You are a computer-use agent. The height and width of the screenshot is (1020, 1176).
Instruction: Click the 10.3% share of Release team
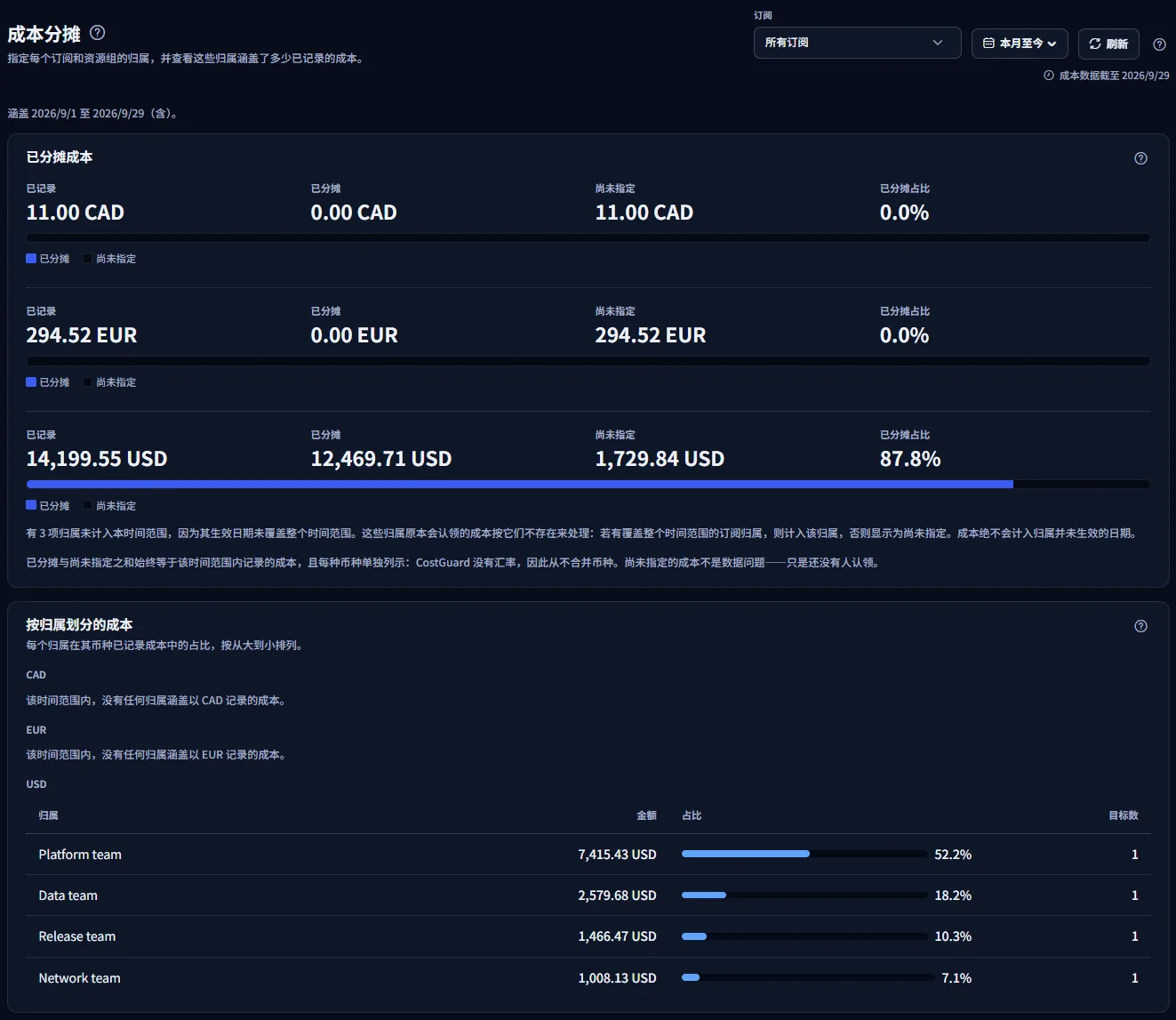tap(953, 936)
